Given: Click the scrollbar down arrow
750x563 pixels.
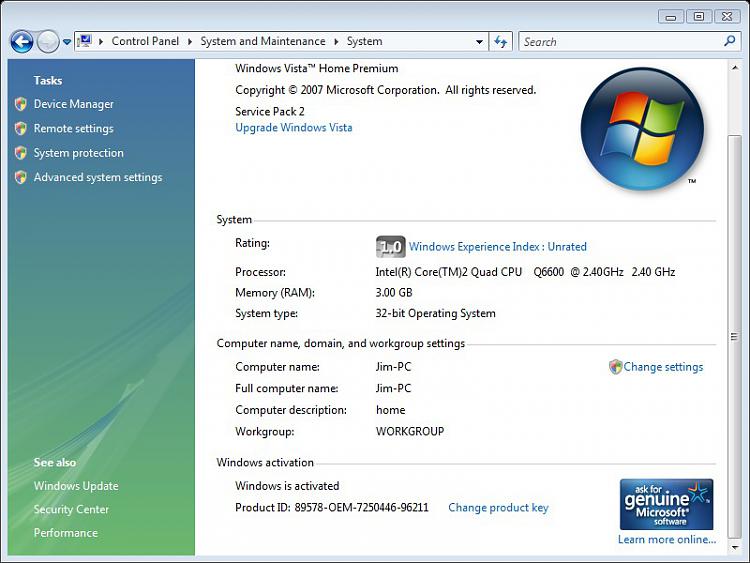Looking at the screenshot, I should [x=734, y=548].
